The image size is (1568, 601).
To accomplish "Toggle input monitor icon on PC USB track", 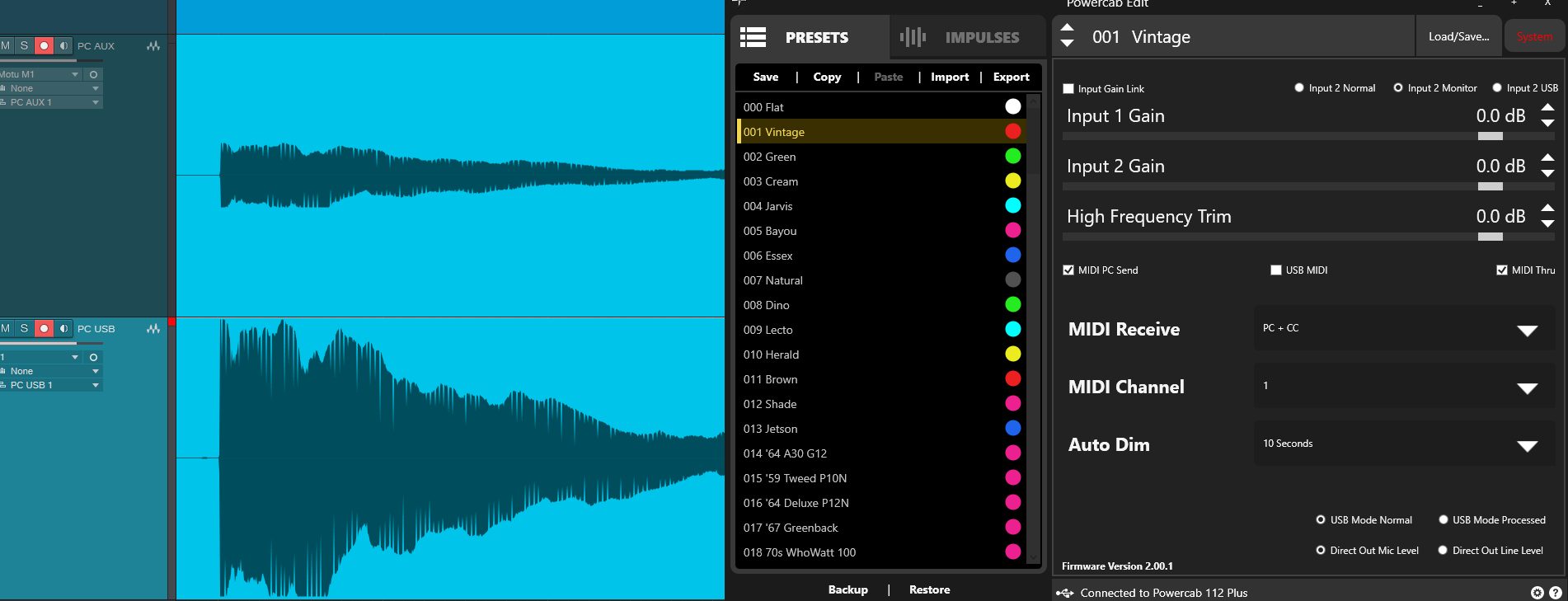I will pyautogui.click(x=63, y=328).
